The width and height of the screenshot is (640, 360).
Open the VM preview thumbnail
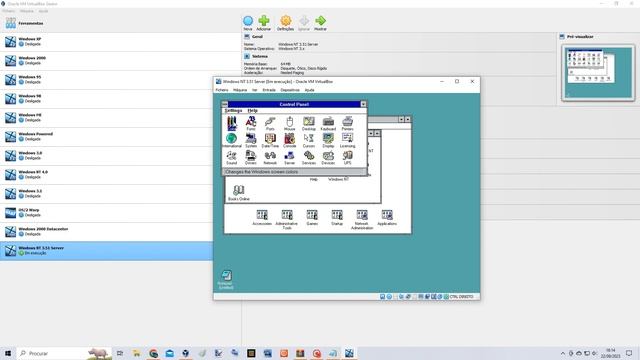click(x=598, y=73)
